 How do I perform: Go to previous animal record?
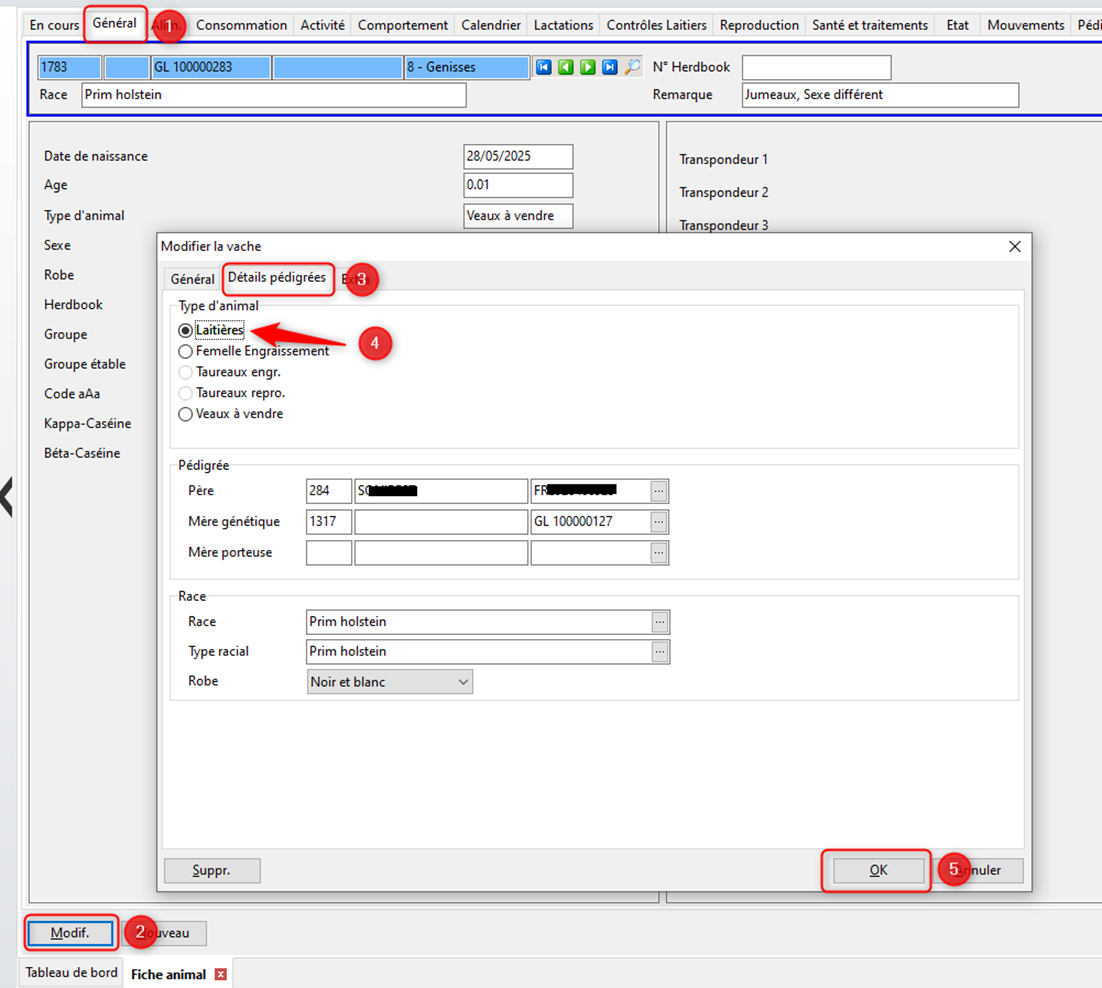[x=566, y=68]
